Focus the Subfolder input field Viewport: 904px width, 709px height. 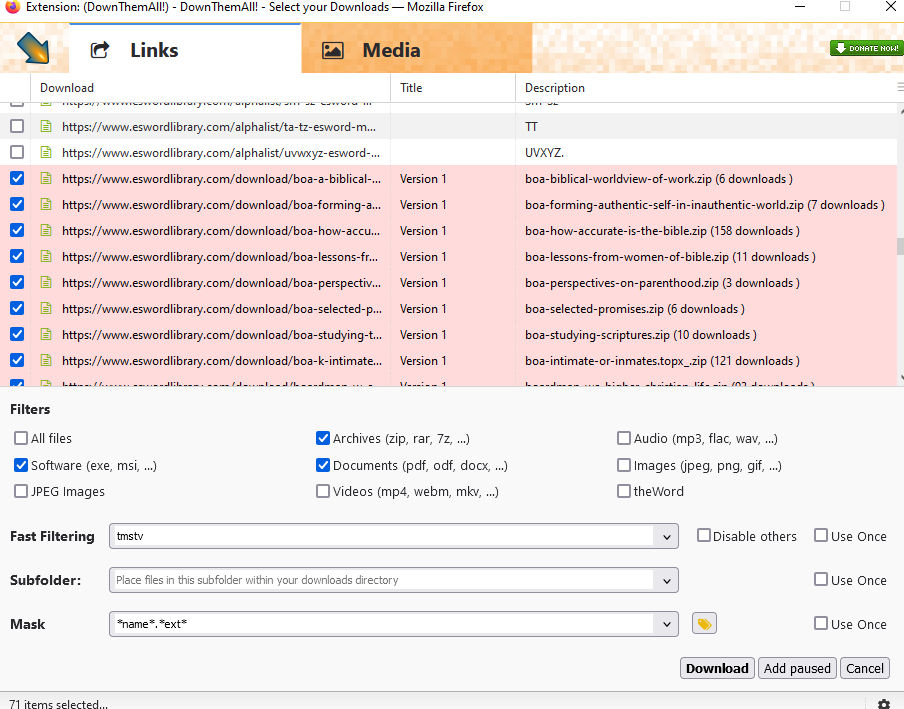point(383,580)
